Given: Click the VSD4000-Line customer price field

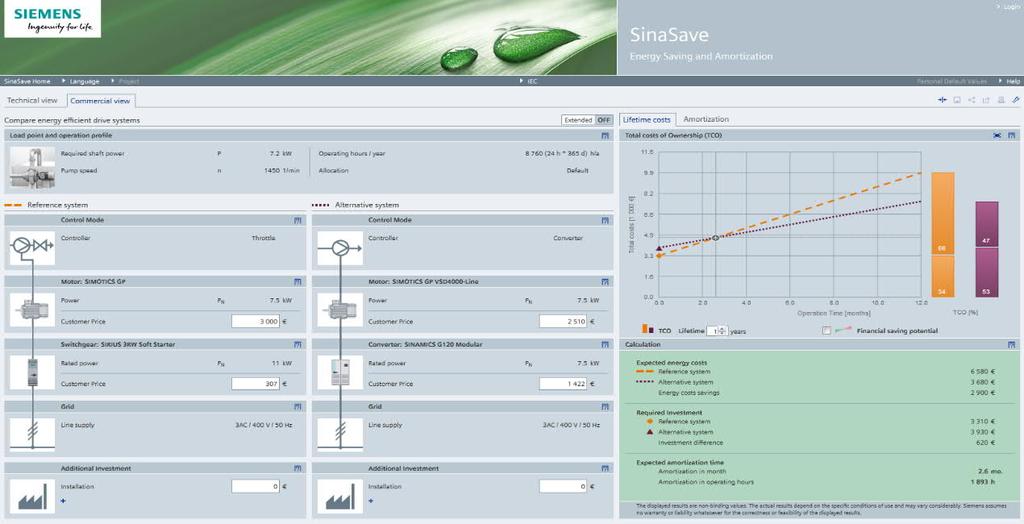Looking at the screenshot, I should [564, 321].
